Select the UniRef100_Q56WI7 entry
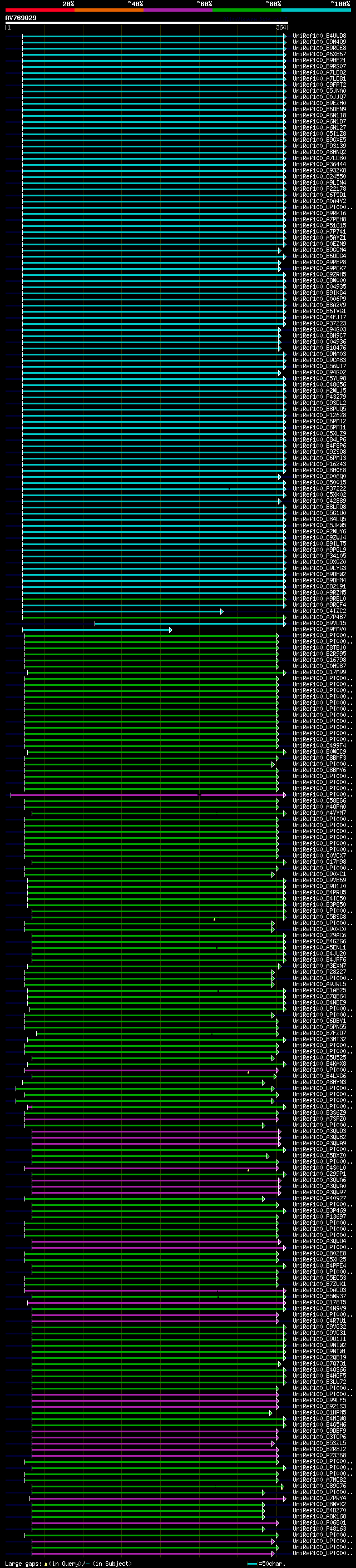356x1568 pixels. point(319,367)
